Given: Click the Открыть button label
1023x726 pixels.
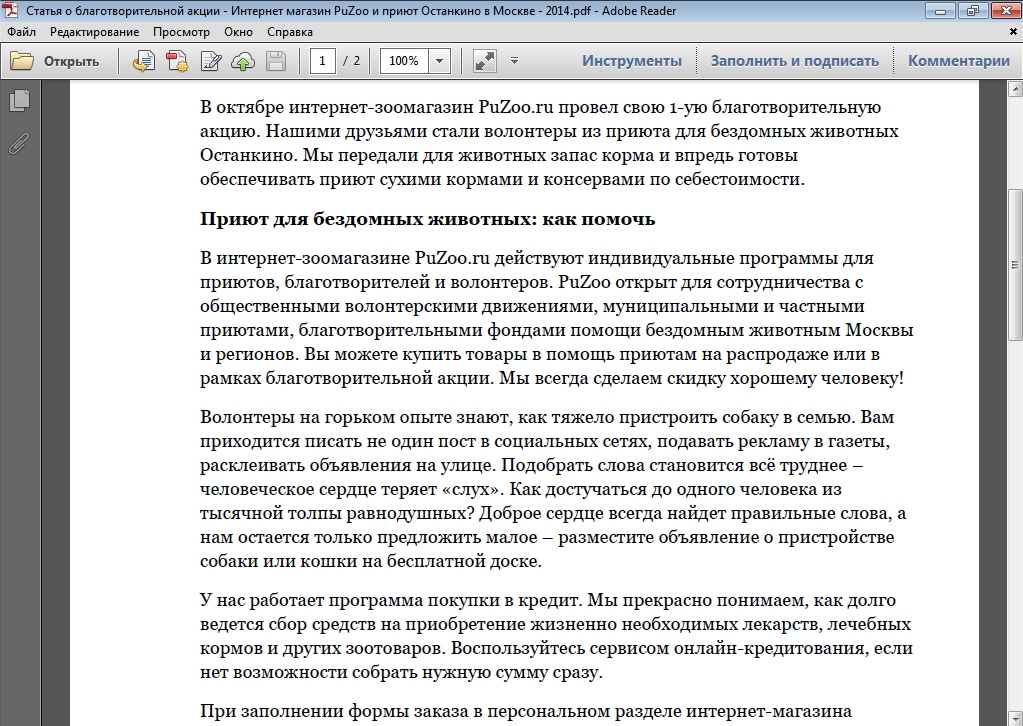Looking at the screenshot, I should [x=71, y=61].
